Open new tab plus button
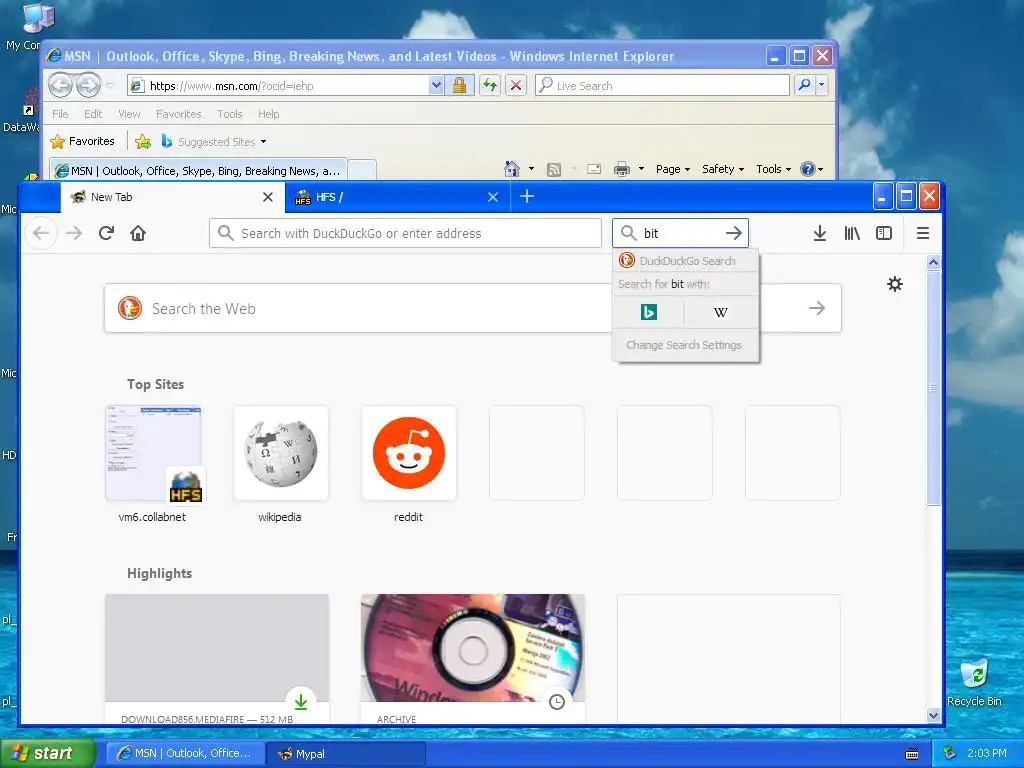Image resolution: width=1024 pixels, height=768 pixels. (527, 196)
